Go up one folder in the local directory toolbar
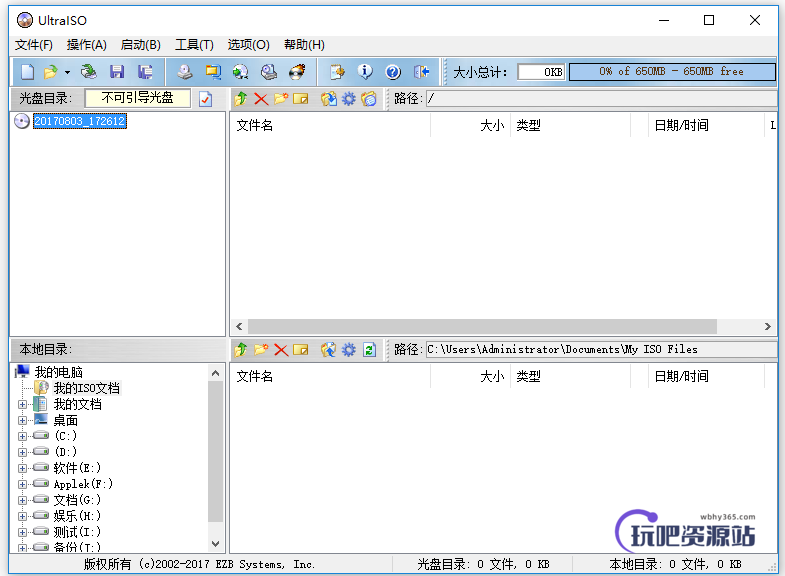The image size is (785, 576). (241, 349)
